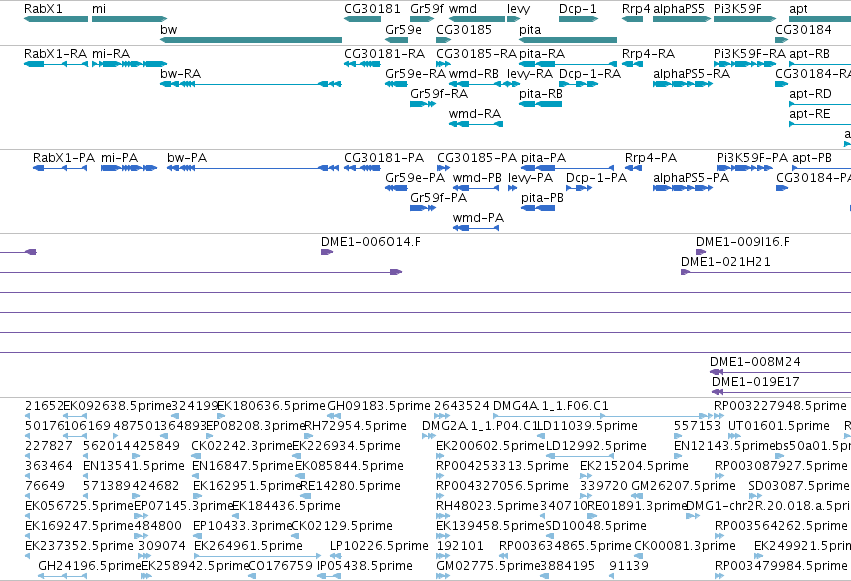Select the pita-RA transcript label
The height and width of the screenshot is (581, 851).
[542, 54]
